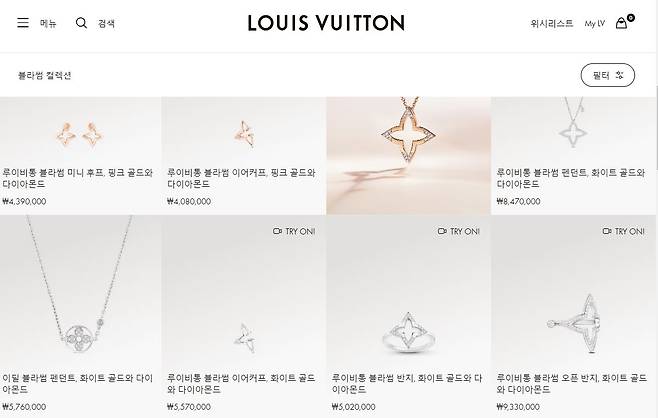
Task: Click the 검색 search label
Action: [x=106, y=24]
